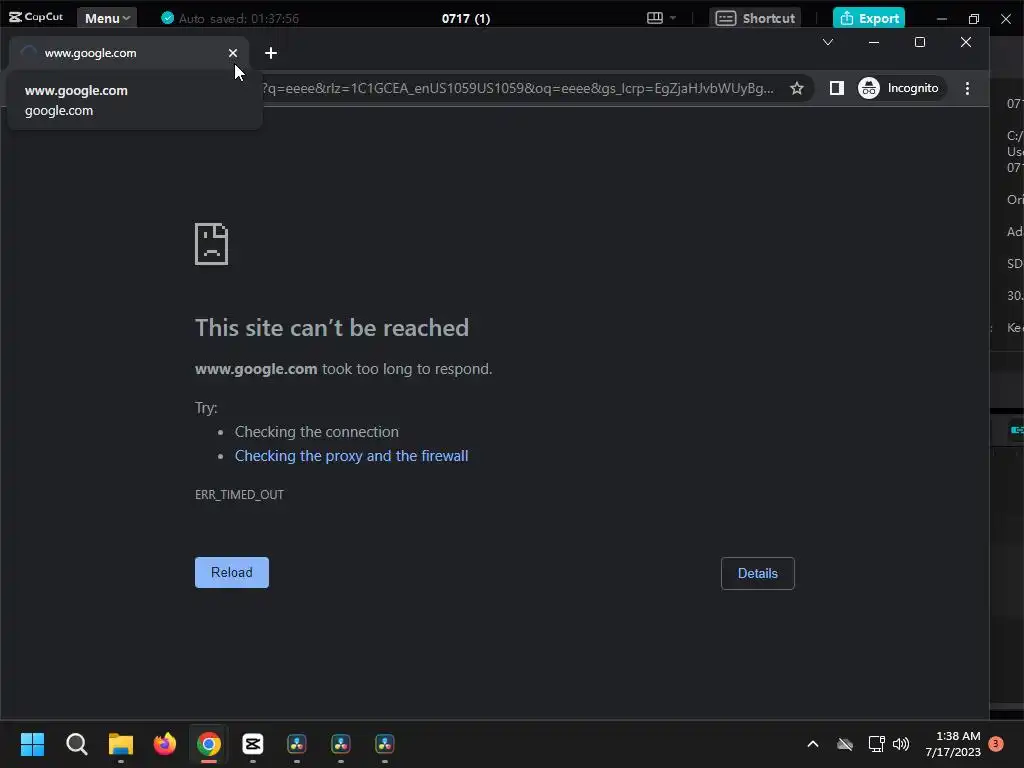Click 'Checking the connection' text
Image resolution: width=1024 pixels, height=768 pixels.
317,432
